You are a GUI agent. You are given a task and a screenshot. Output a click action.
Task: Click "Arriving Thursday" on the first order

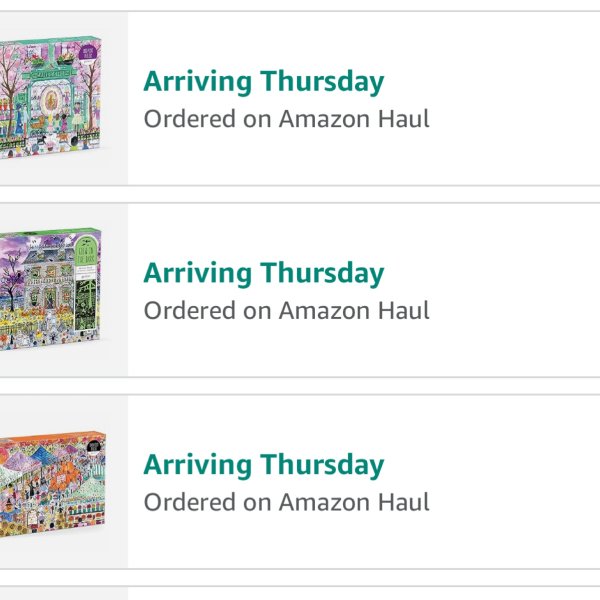[263, 81]
